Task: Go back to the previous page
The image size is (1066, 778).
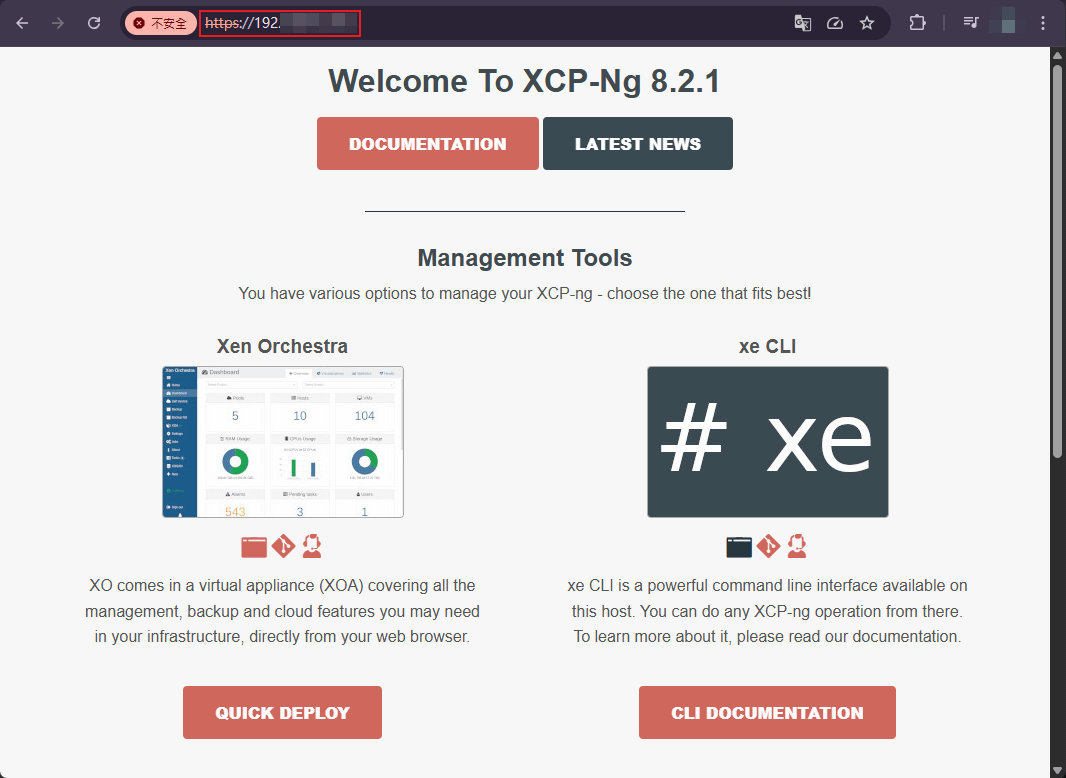Action: tap(22, 23)
